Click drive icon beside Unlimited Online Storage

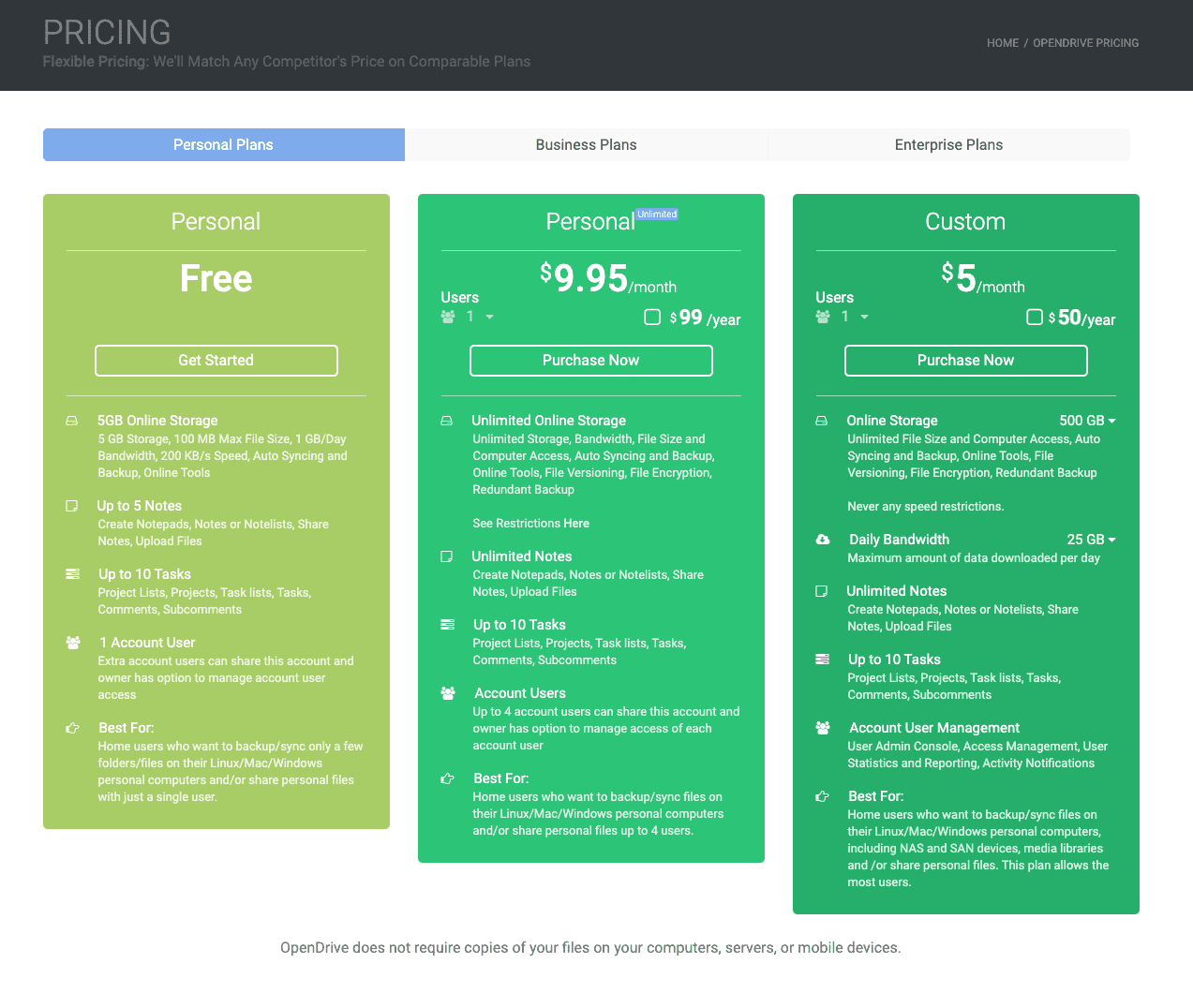tap(447, 422)
